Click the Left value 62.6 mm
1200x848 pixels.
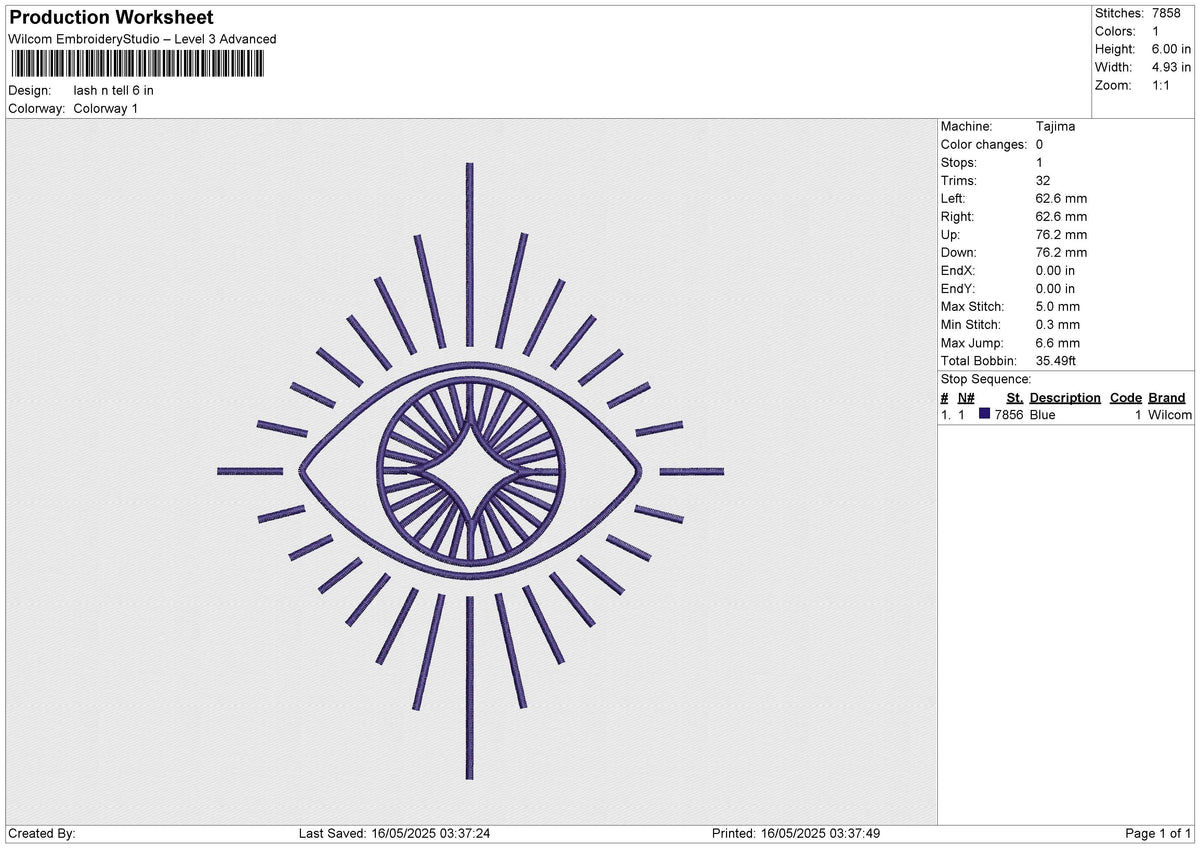coord(1062,198)
